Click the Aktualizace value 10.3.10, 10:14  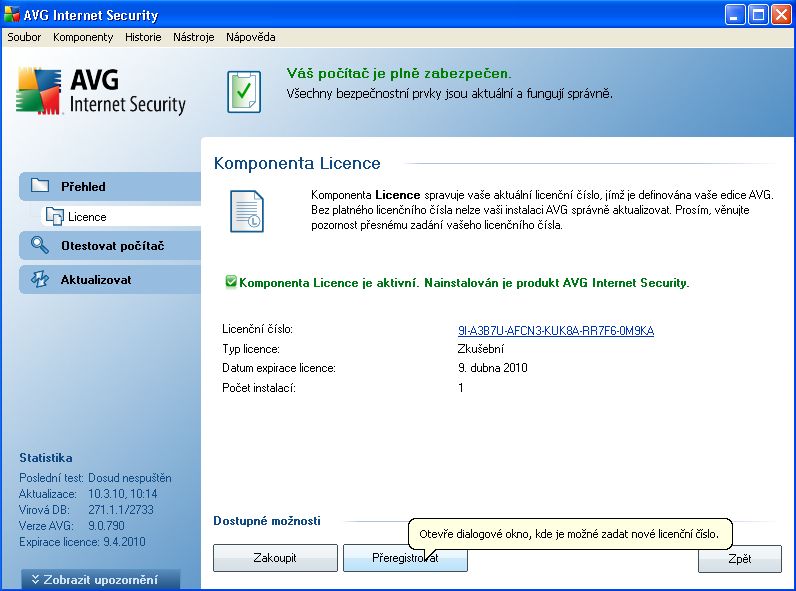pyautogui.click(x=123, y=494)
